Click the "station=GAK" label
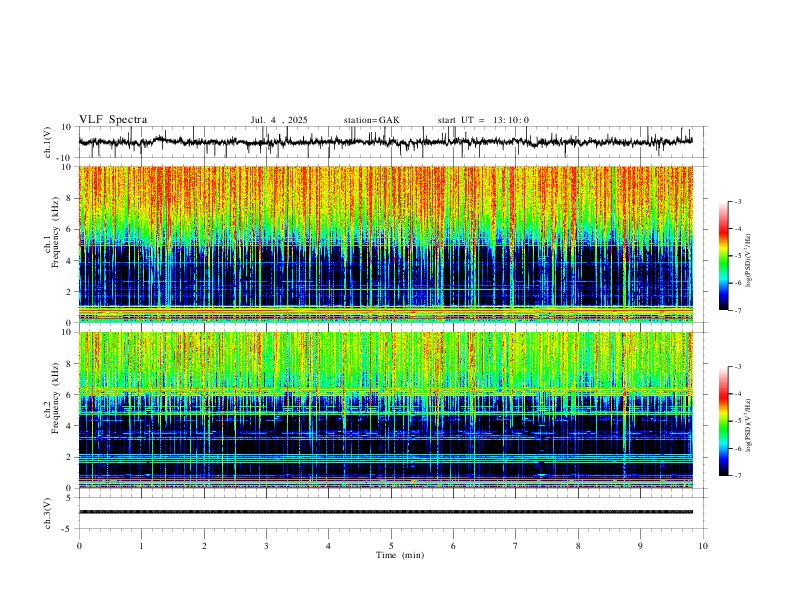792x612 pixels. pos(371,120)
